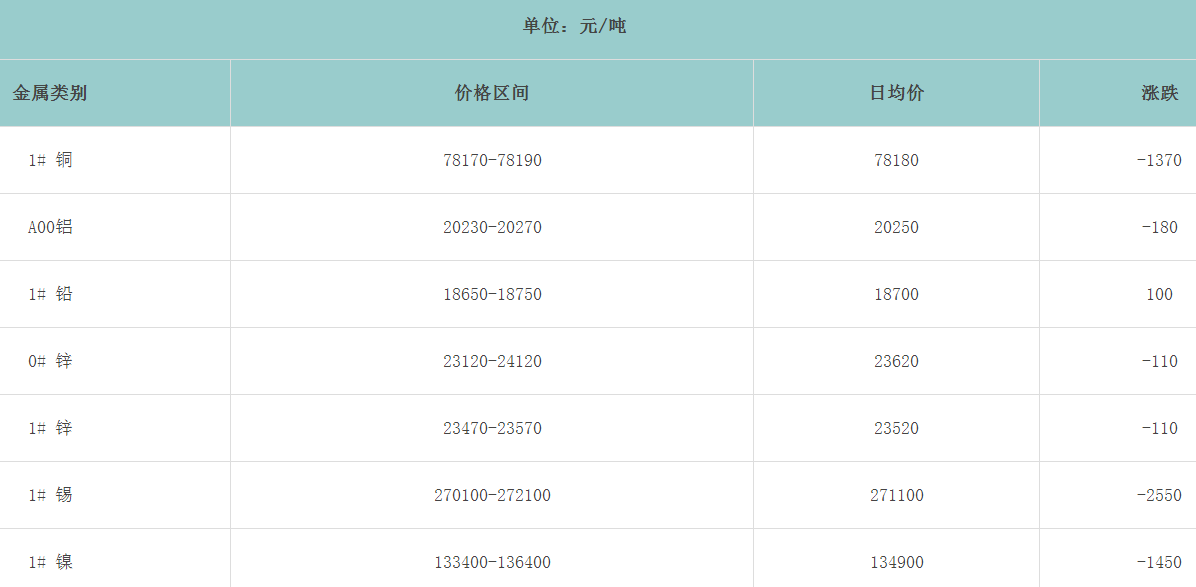Image resolution: width=1196 pixels, height=587 pixels.
Task: Select the tin price range 270100-272100
Action: 492,495
